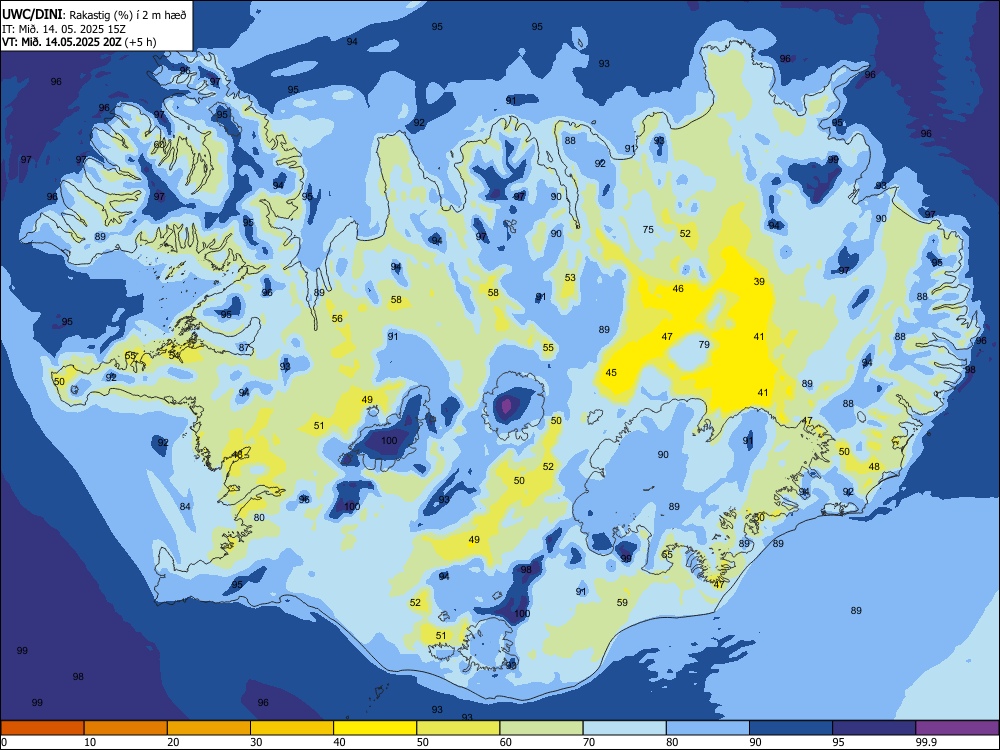Select the 87 humidity value on the map

[x=244, y=348]
